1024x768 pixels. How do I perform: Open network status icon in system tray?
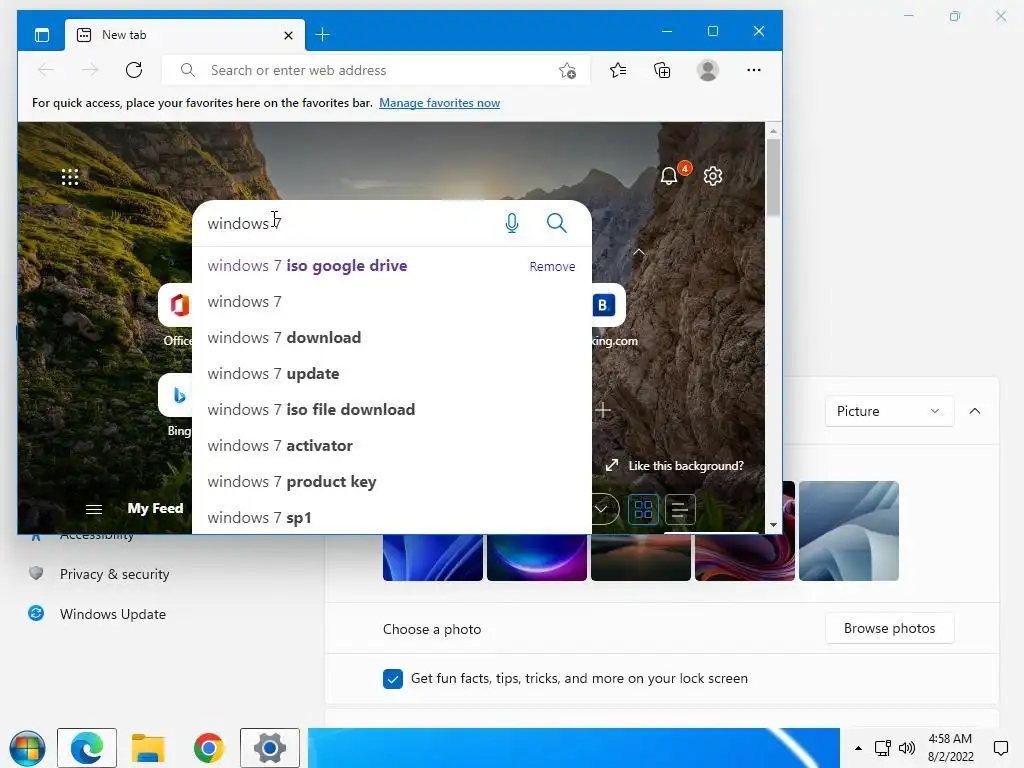click(x=882, y=748)
